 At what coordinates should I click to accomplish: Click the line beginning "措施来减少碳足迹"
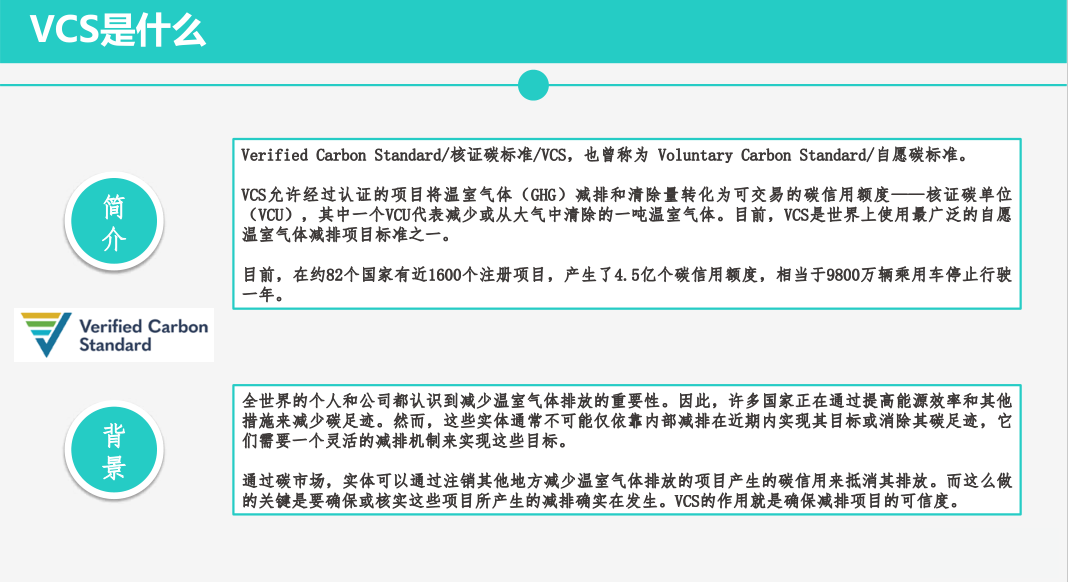coord(627,421)
